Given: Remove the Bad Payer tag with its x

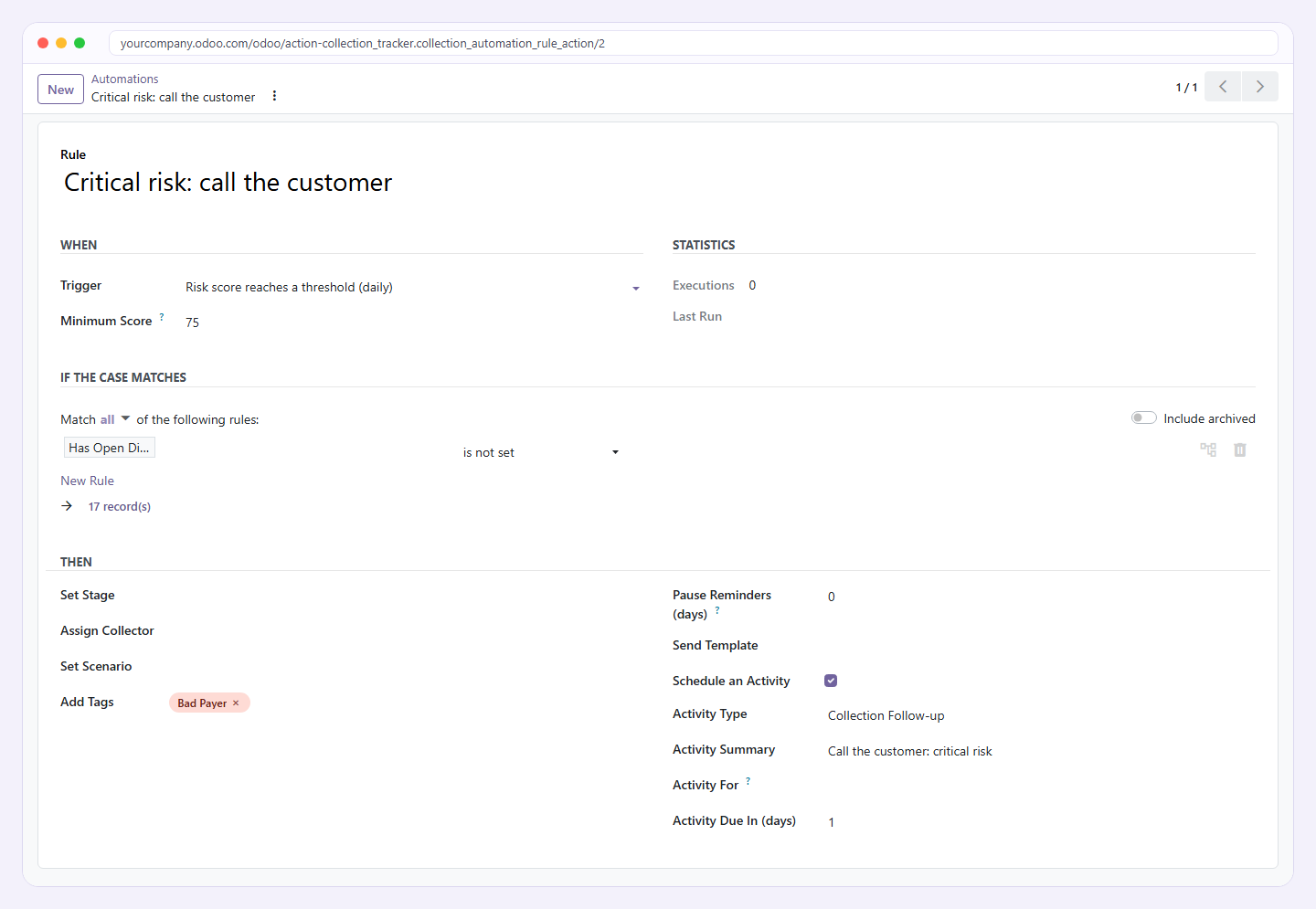Looking at the screenshot, I should (x=236, y=703).
